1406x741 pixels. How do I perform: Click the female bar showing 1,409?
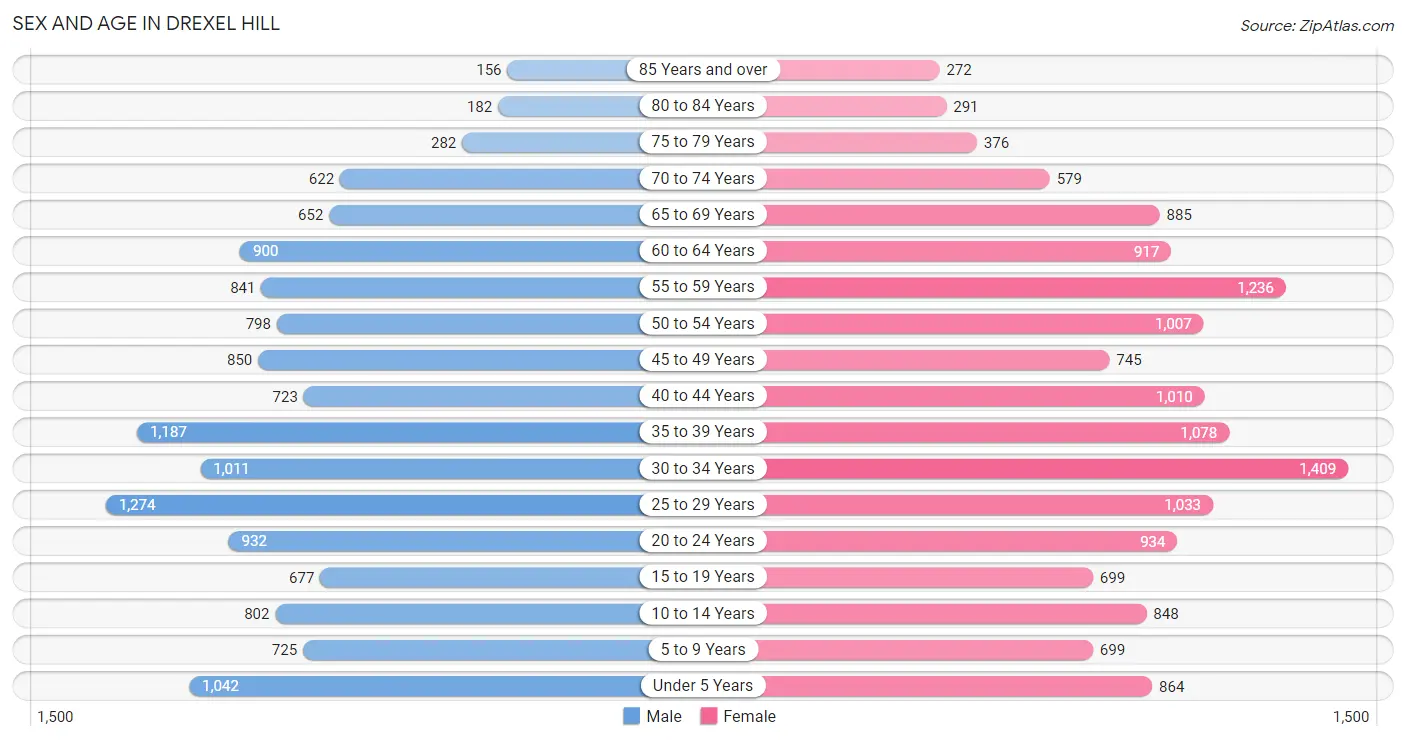1055,468
